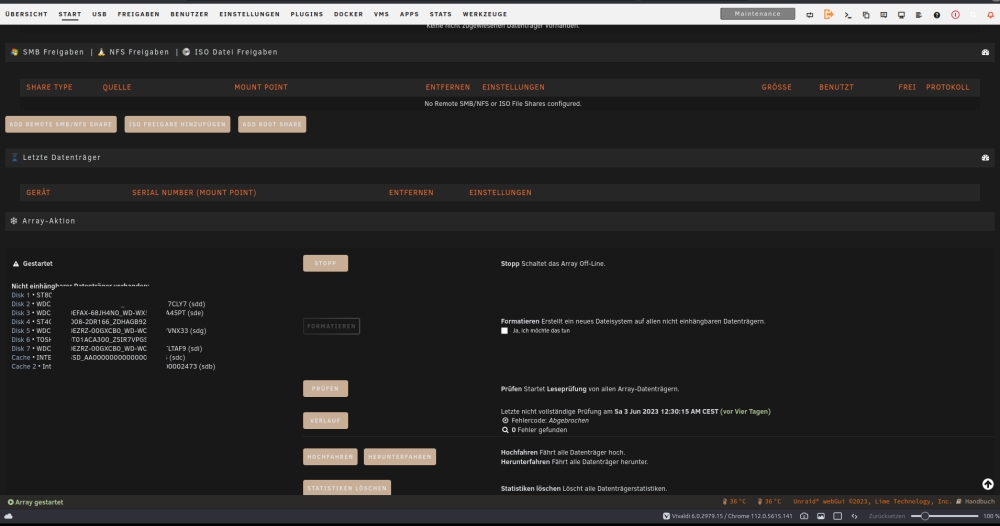Viewport: 1000px width, 526px height.
Task: Go to the Freigaben tab
Action: (138, 14)
